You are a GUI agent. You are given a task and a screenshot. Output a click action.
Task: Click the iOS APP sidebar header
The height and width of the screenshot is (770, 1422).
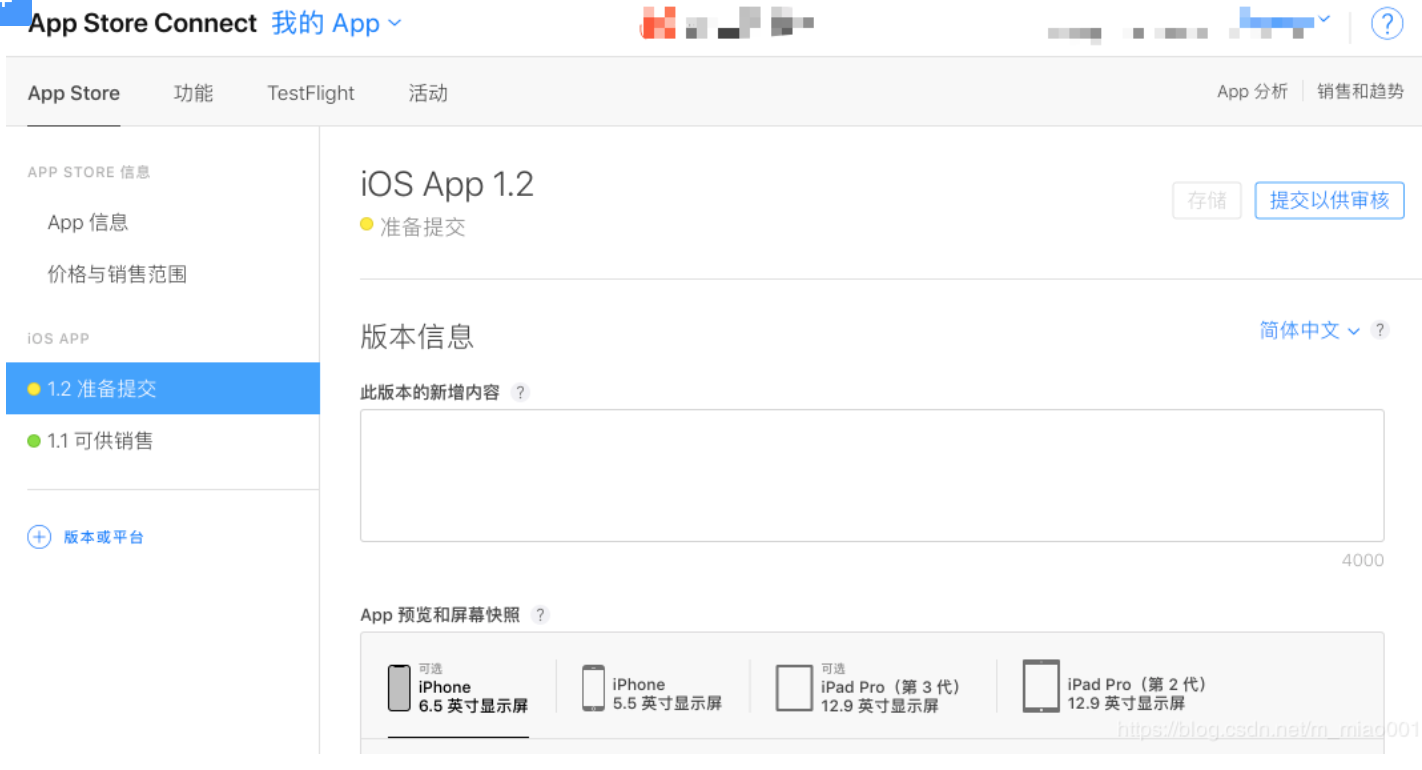pyautogui.click(x=58, y=338)
